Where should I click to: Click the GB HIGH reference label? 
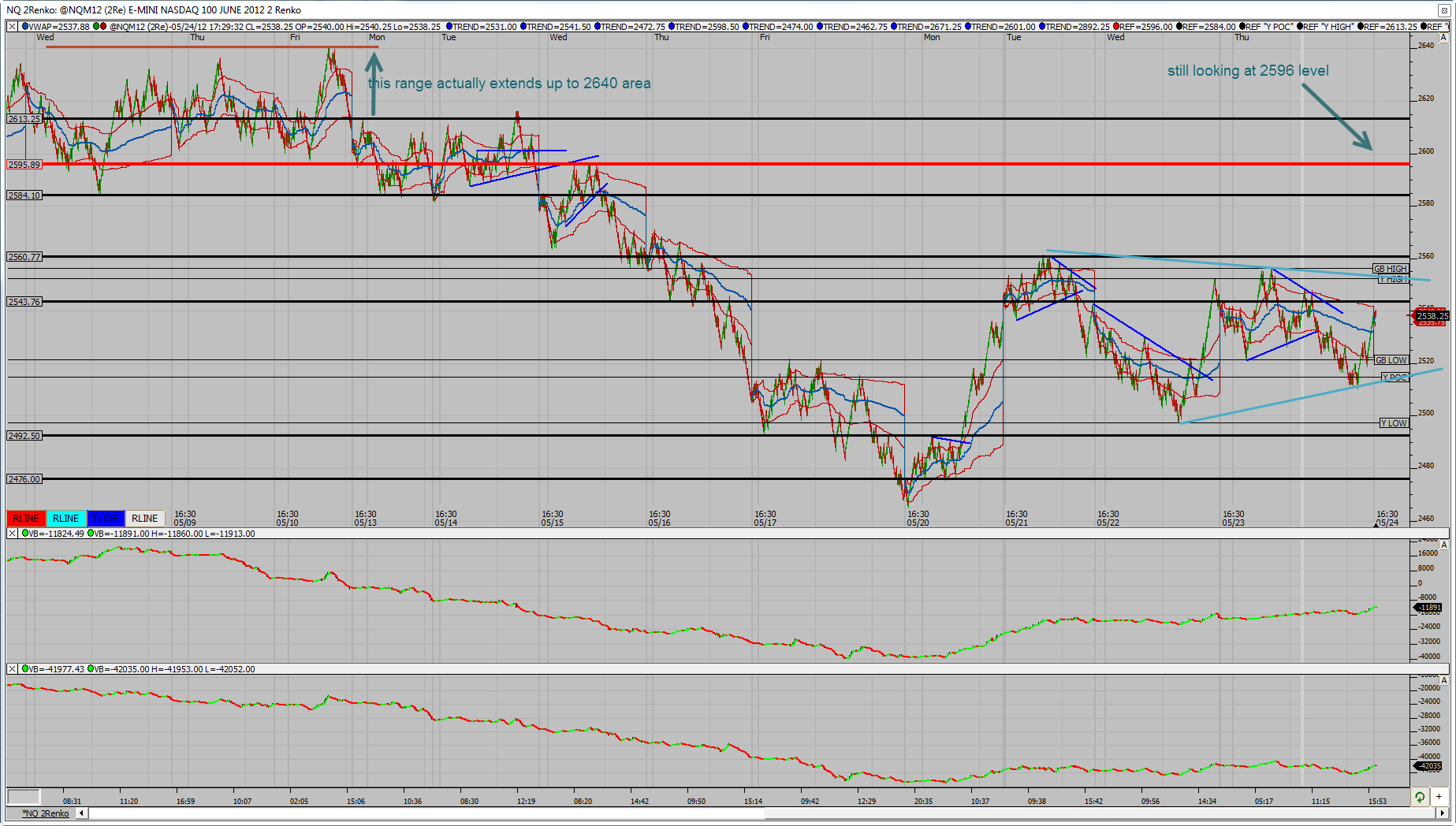[1391, 269]
